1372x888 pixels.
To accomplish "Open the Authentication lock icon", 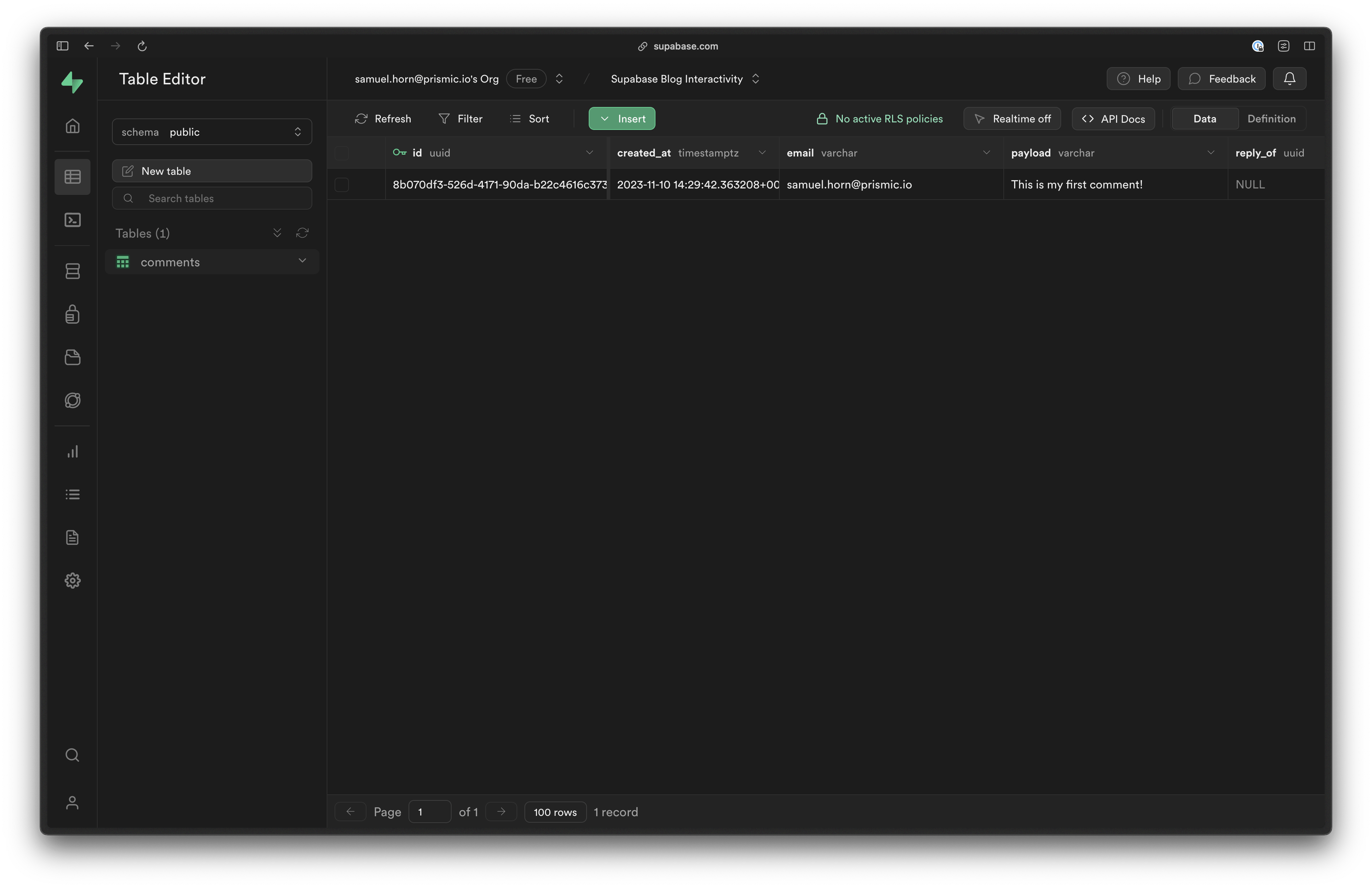I will tap(72, 314).
